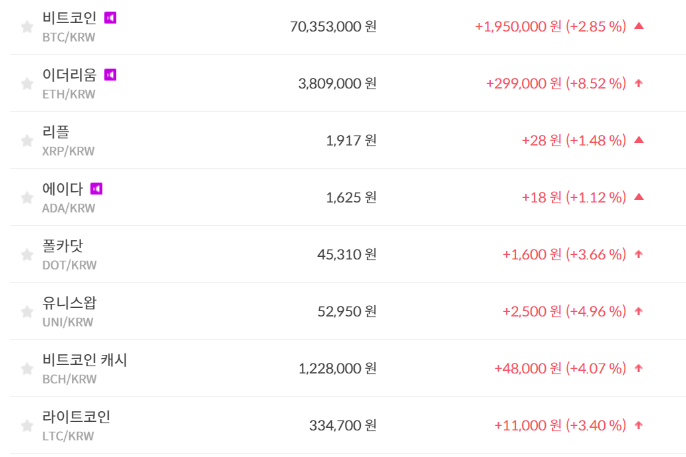Click the red triangle in the BTC/KRW row
The width and height of the screenshot is (686, 457).
pos(639,26)
